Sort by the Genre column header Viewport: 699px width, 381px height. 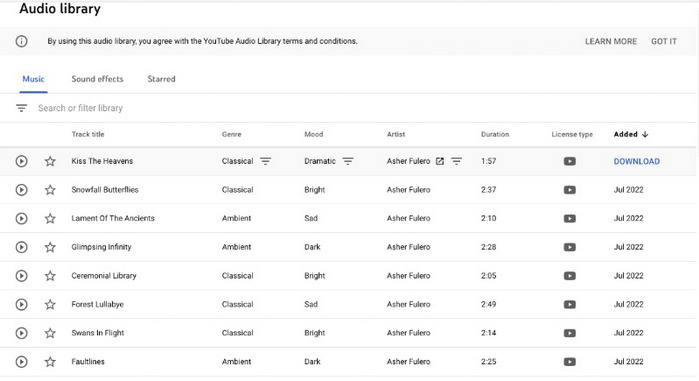click(231, 134)
